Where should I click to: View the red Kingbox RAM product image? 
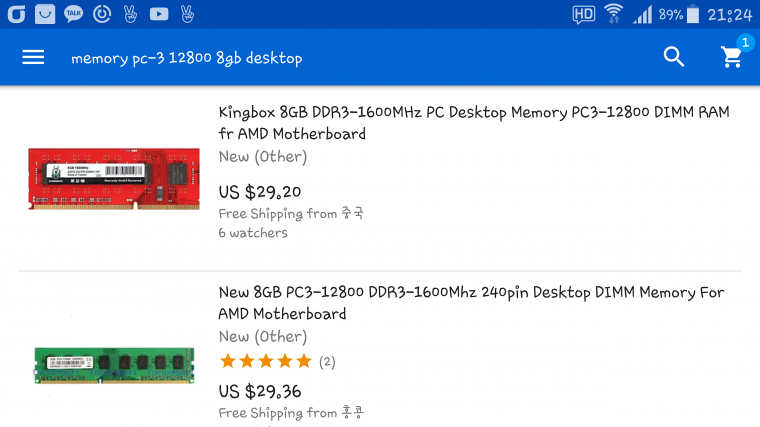pyautogui.click(x=114, y=179)
